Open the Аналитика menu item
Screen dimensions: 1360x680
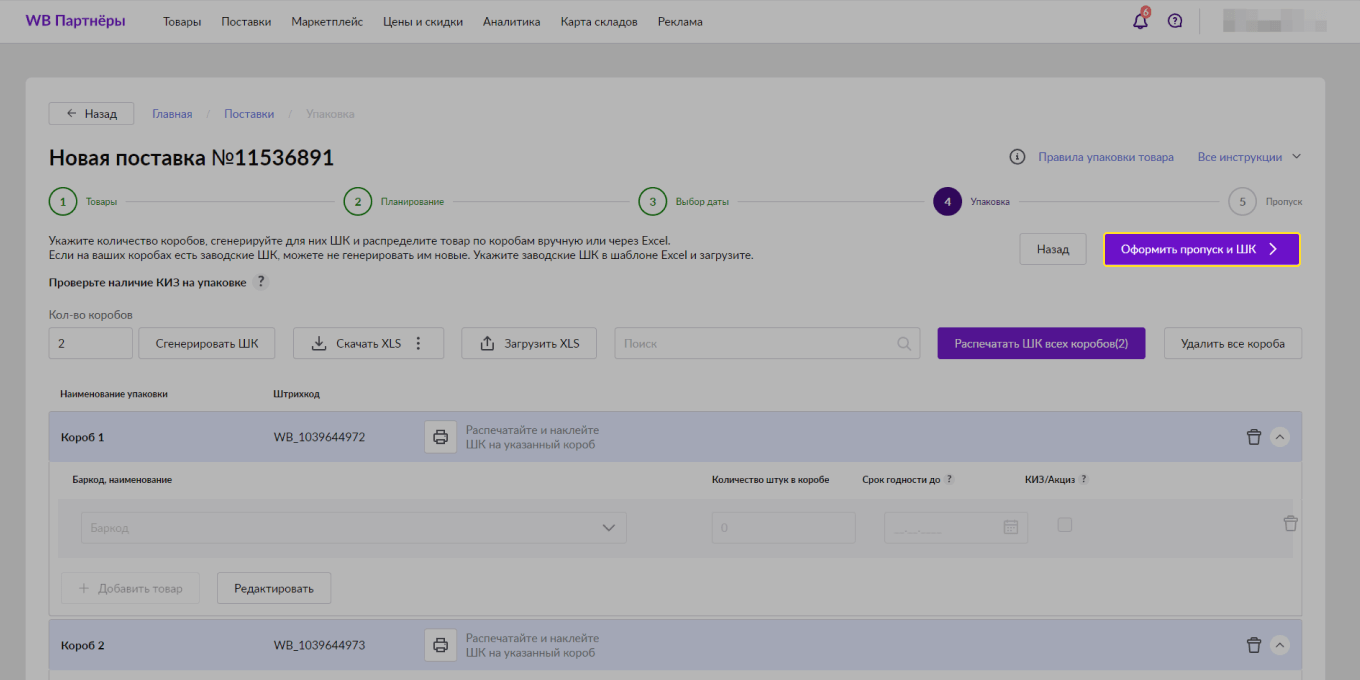pyautogui.click(x=511, y=22)
